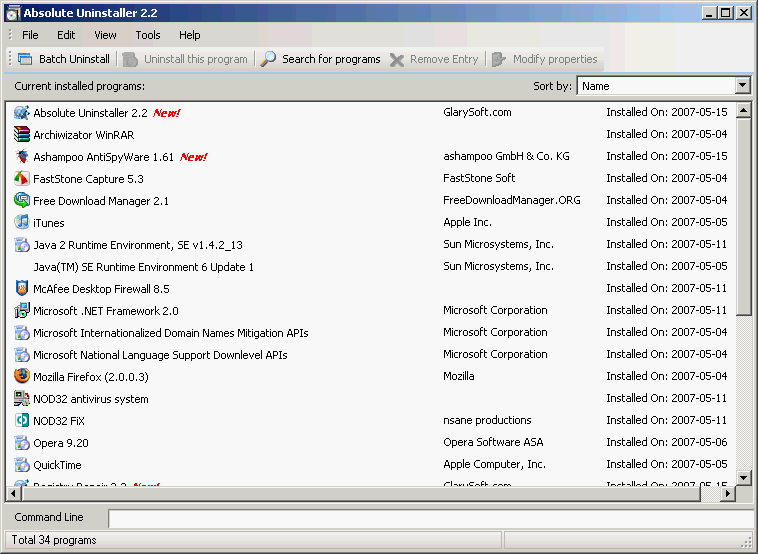This screenshot has height=554, width=758.
Task: Click the vertical scrollbar up arrow
Action: 743,111
